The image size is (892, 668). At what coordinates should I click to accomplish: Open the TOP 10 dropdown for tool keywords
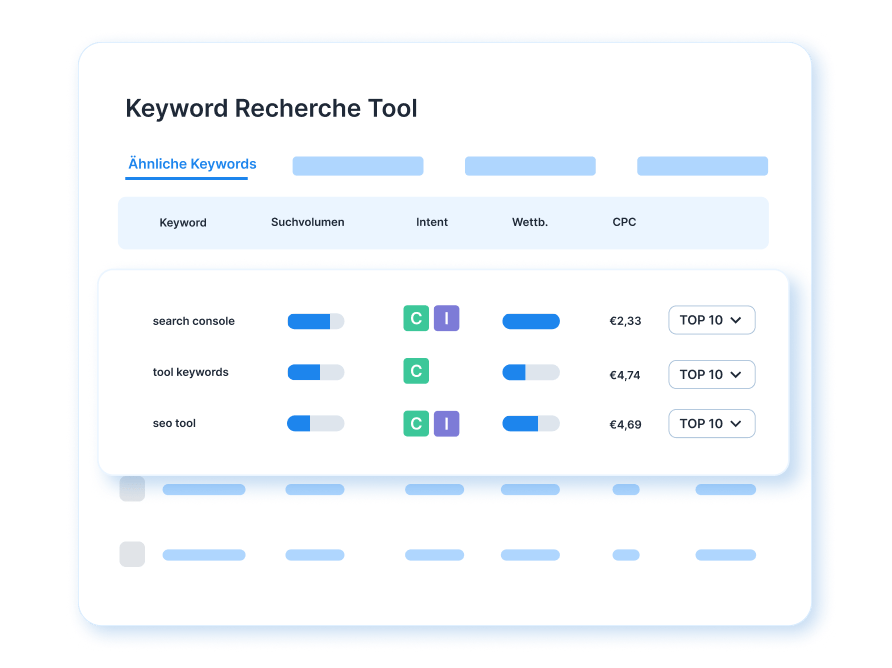pyautogui.click(x=712, y=374)
